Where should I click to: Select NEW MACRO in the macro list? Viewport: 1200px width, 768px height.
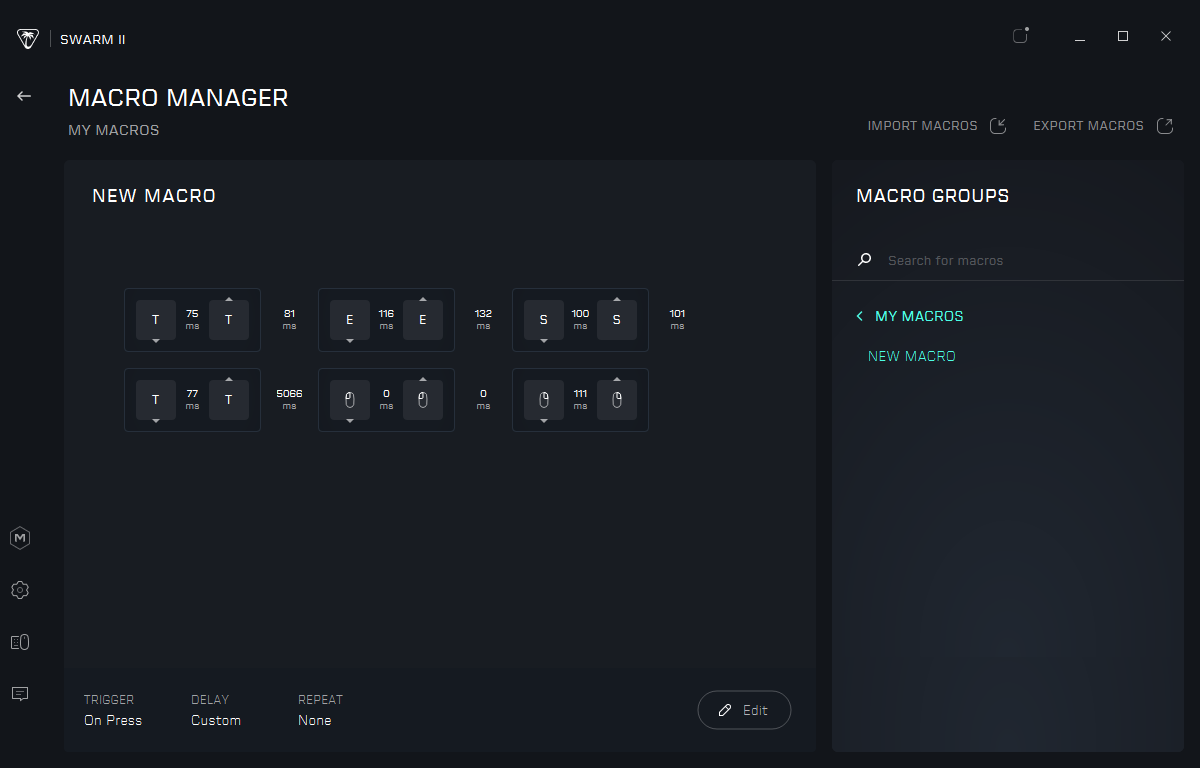click(912, 356)
